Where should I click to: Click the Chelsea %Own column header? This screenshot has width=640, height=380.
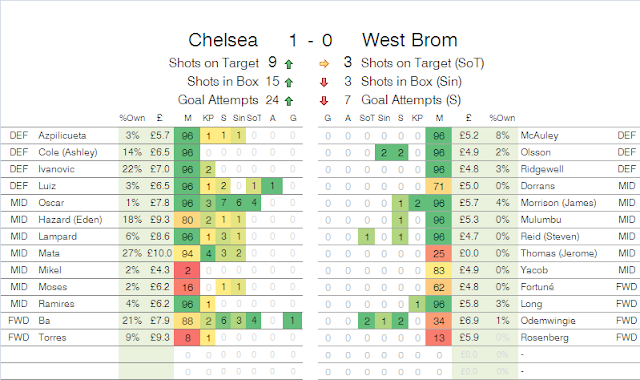coord(132,118)
